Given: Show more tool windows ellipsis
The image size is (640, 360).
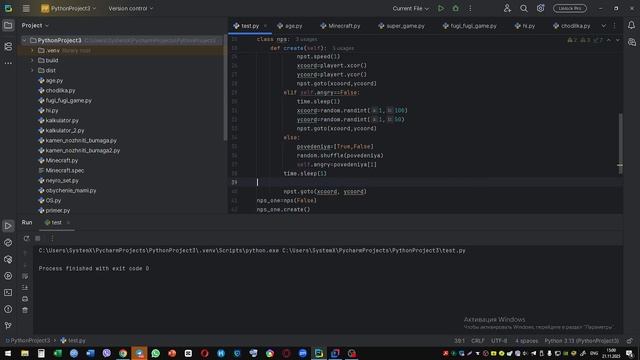Looking at the screenshot, I should [8, 63].
